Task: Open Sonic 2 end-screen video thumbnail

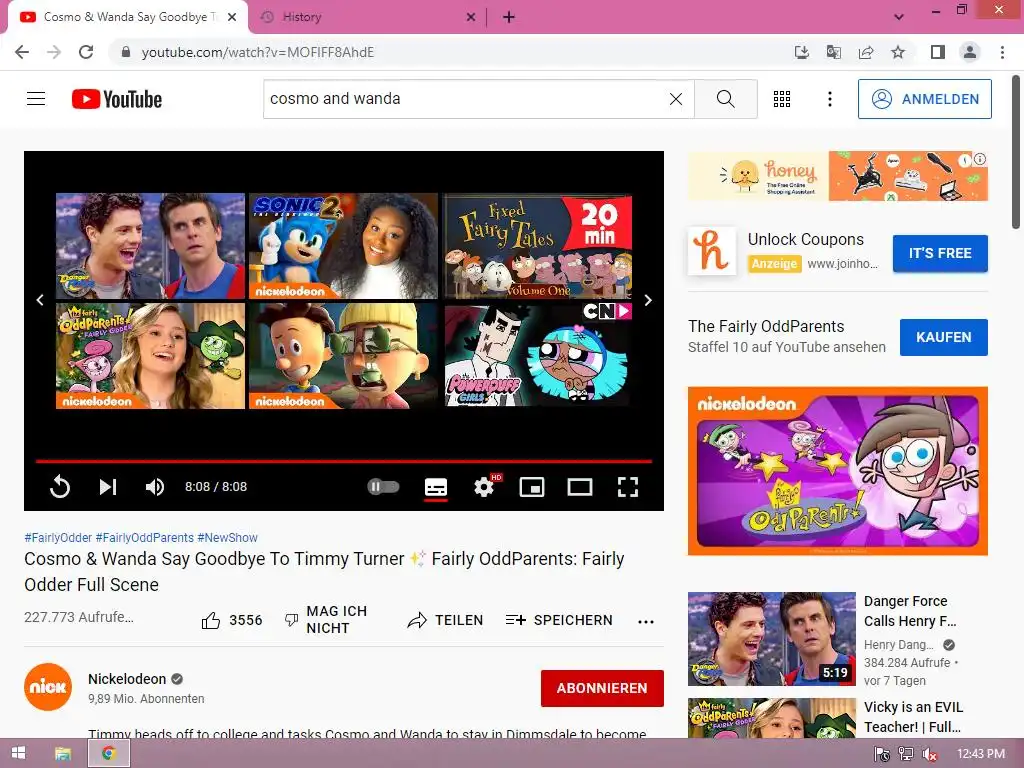Action: pos(344,246)
